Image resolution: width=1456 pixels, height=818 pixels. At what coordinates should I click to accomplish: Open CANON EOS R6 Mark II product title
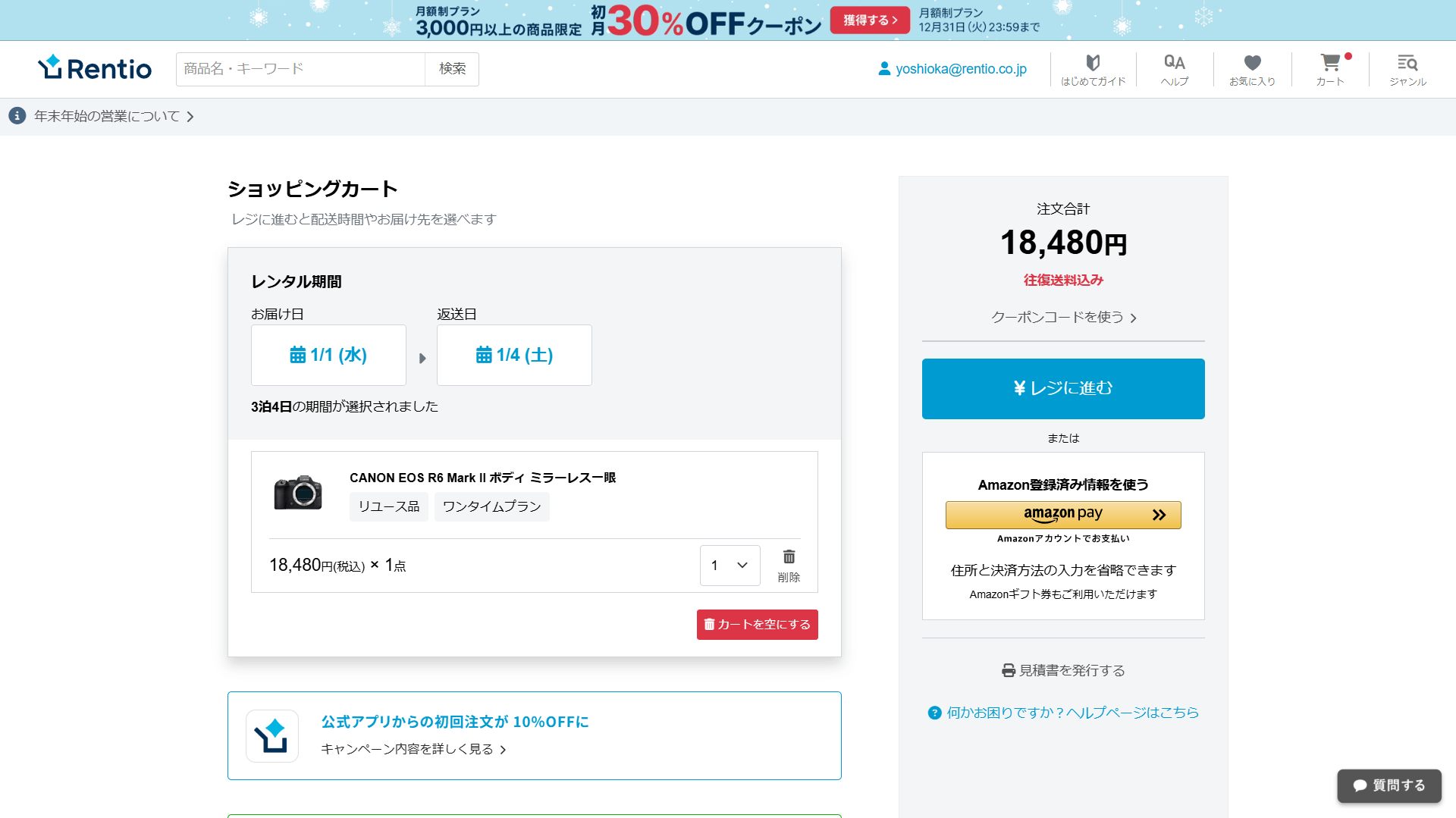click(482, 478)
